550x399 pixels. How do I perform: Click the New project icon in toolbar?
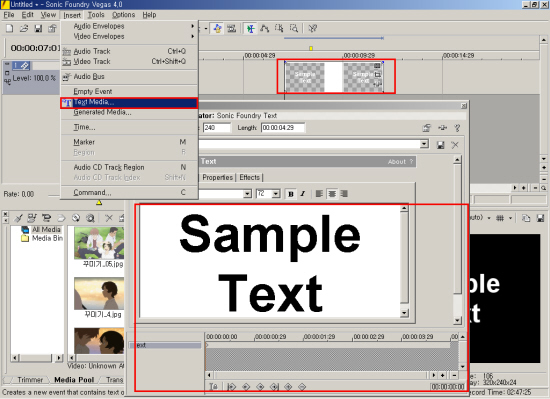tap(9, 28)
